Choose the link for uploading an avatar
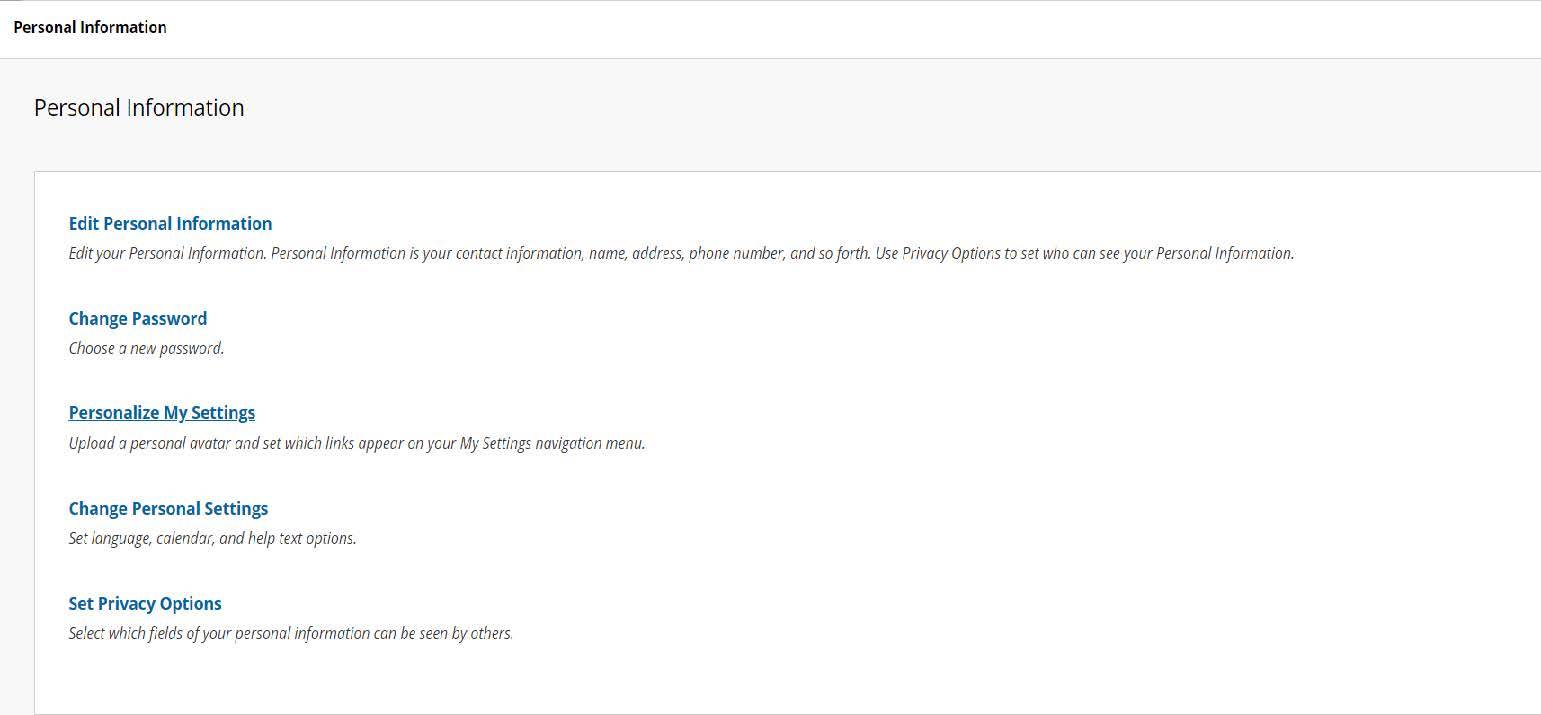The width and height of the screenshot is (1541, 715). (161, 413)
